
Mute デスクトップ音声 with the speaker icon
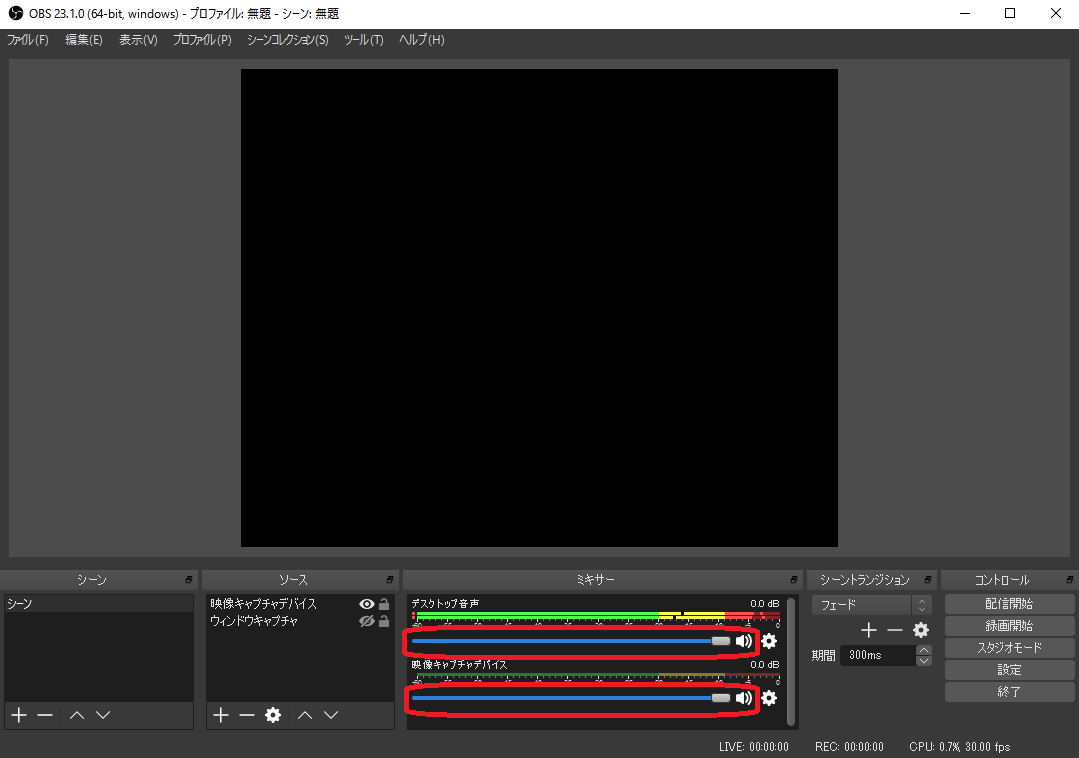point(743,641)
